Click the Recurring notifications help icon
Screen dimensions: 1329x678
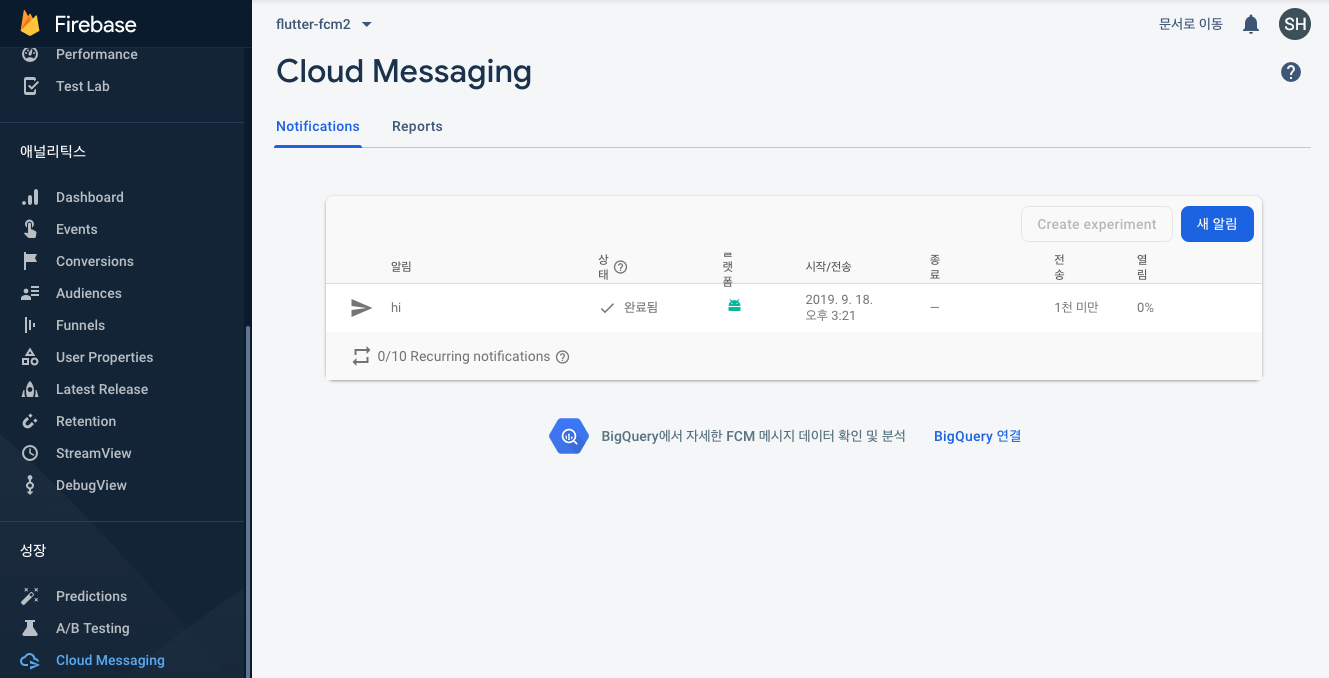(562, 357)
